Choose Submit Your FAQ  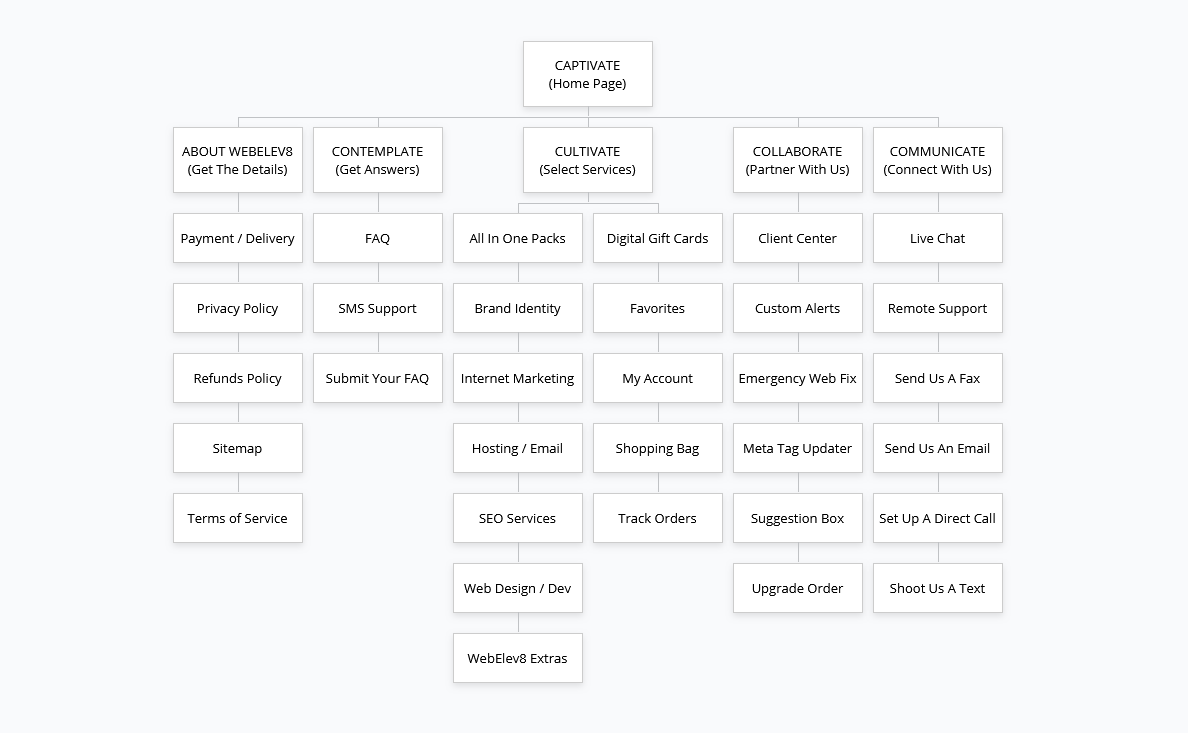click(x=377, y=378)
